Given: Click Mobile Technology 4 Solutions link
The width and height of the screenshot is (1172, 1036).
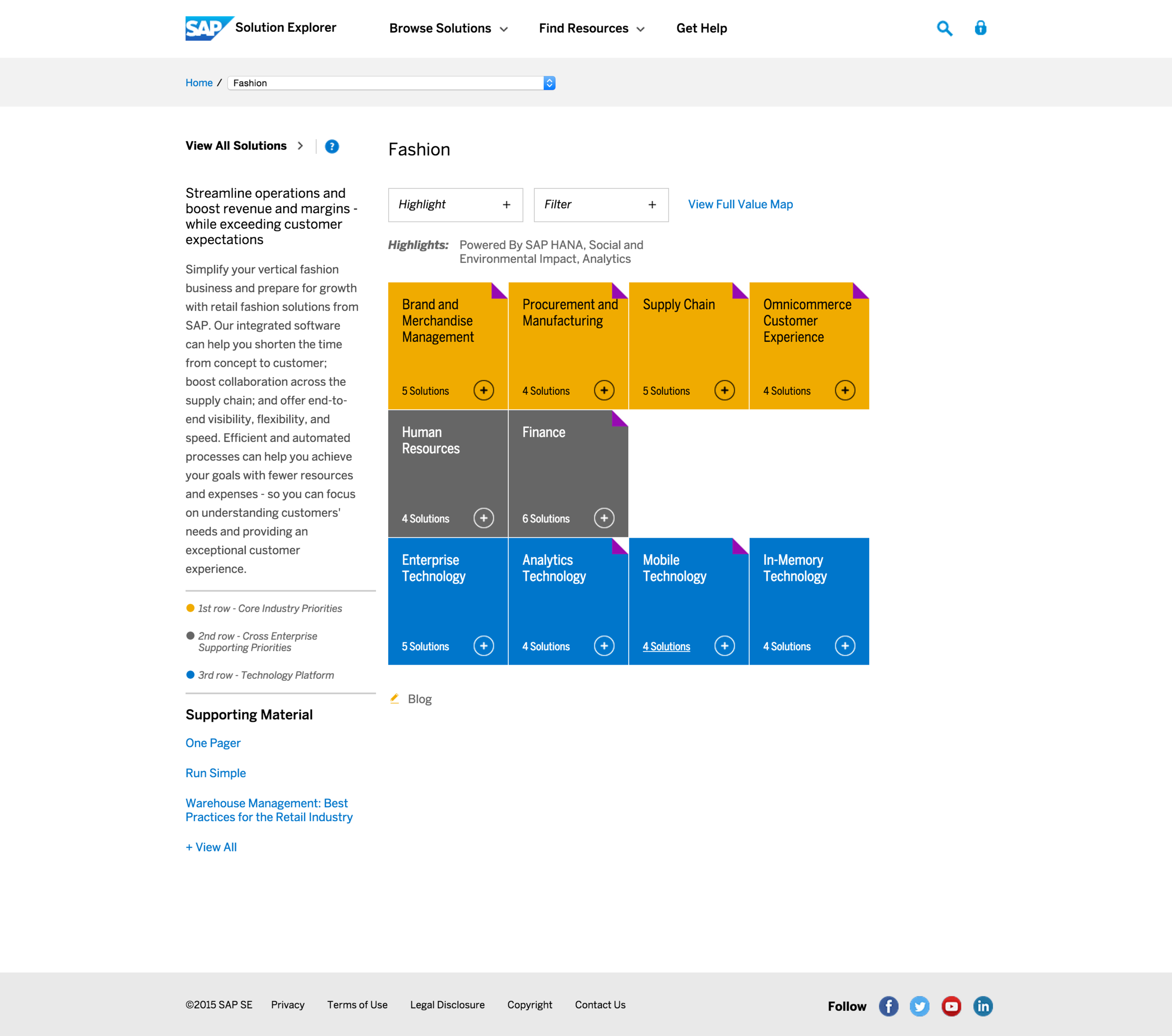Looking at the screenshot, I should point(666,646).
